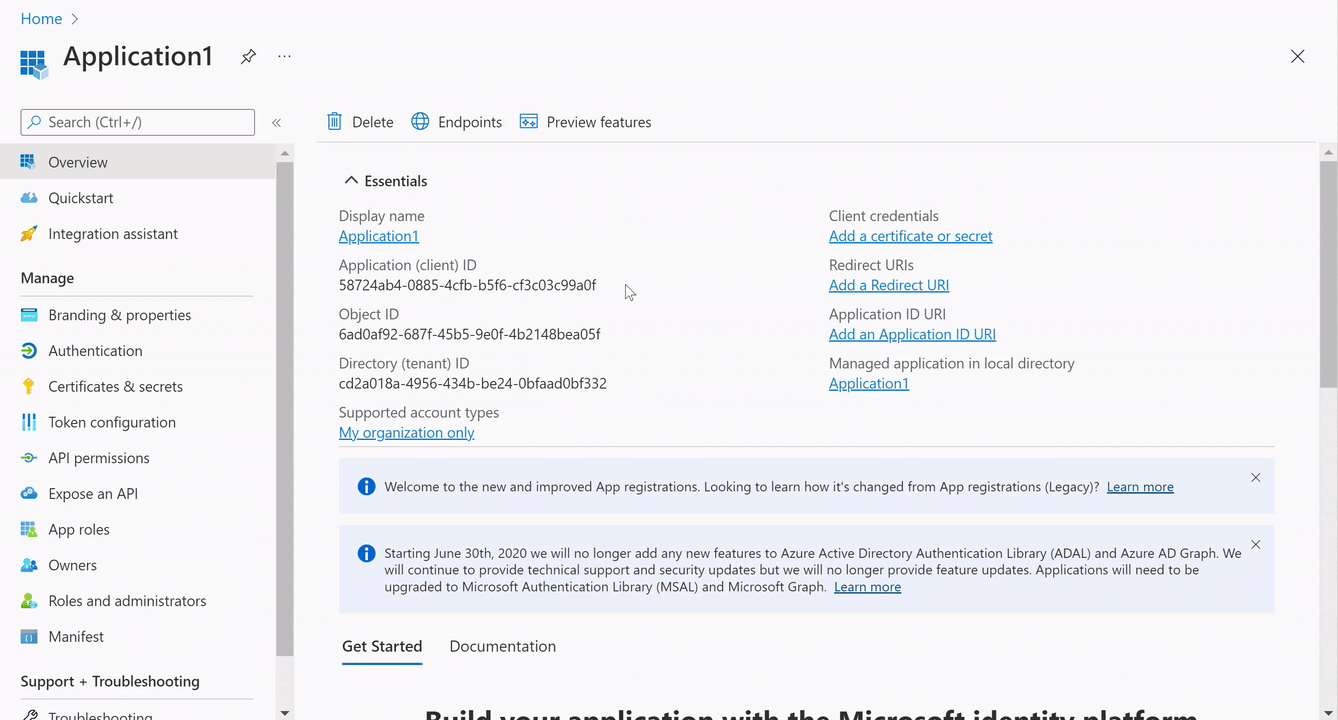
Task: Click the info icon in ADAL notice
Action: 366,553
